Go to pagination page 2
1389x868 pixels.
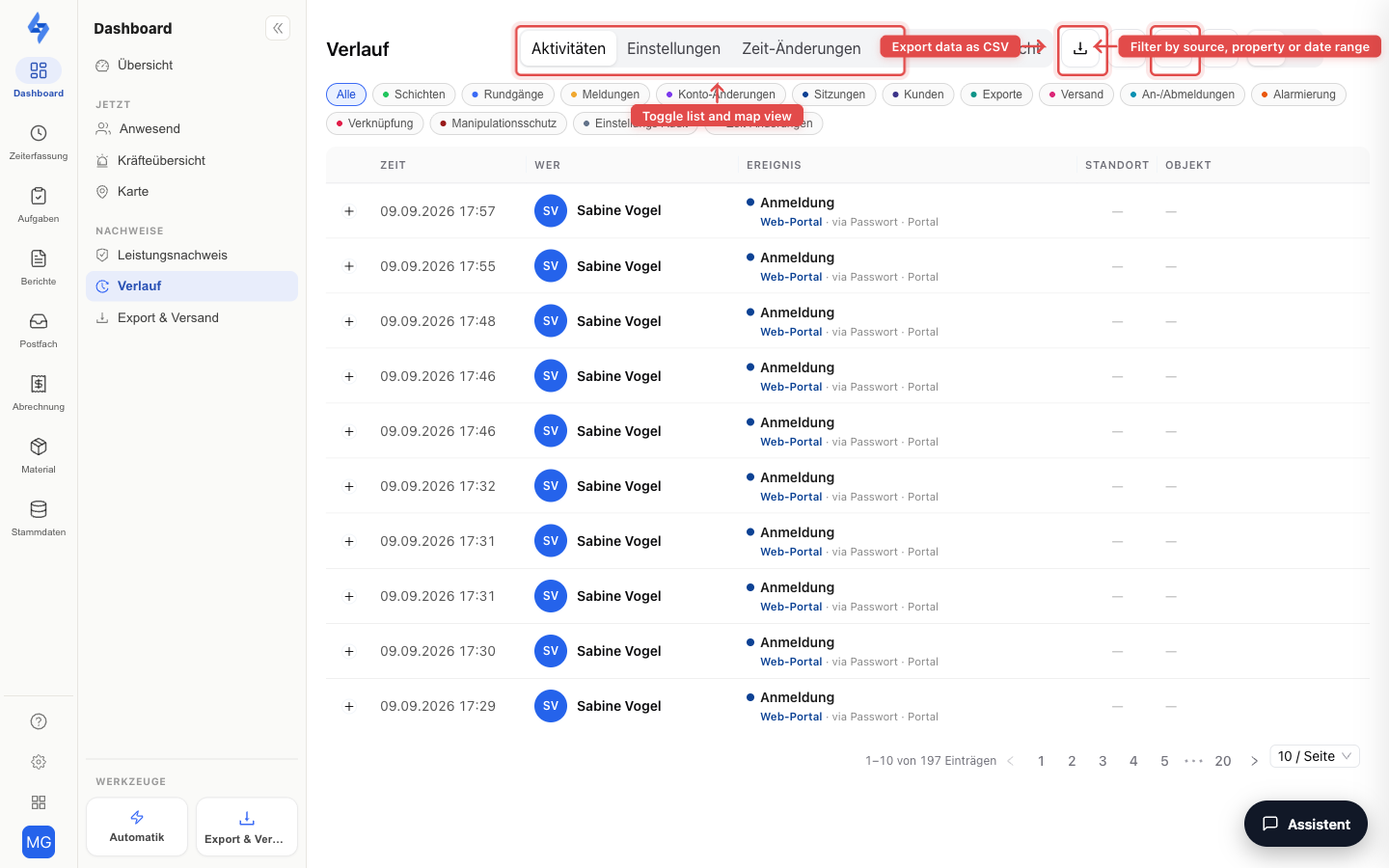coord(1072,761)
